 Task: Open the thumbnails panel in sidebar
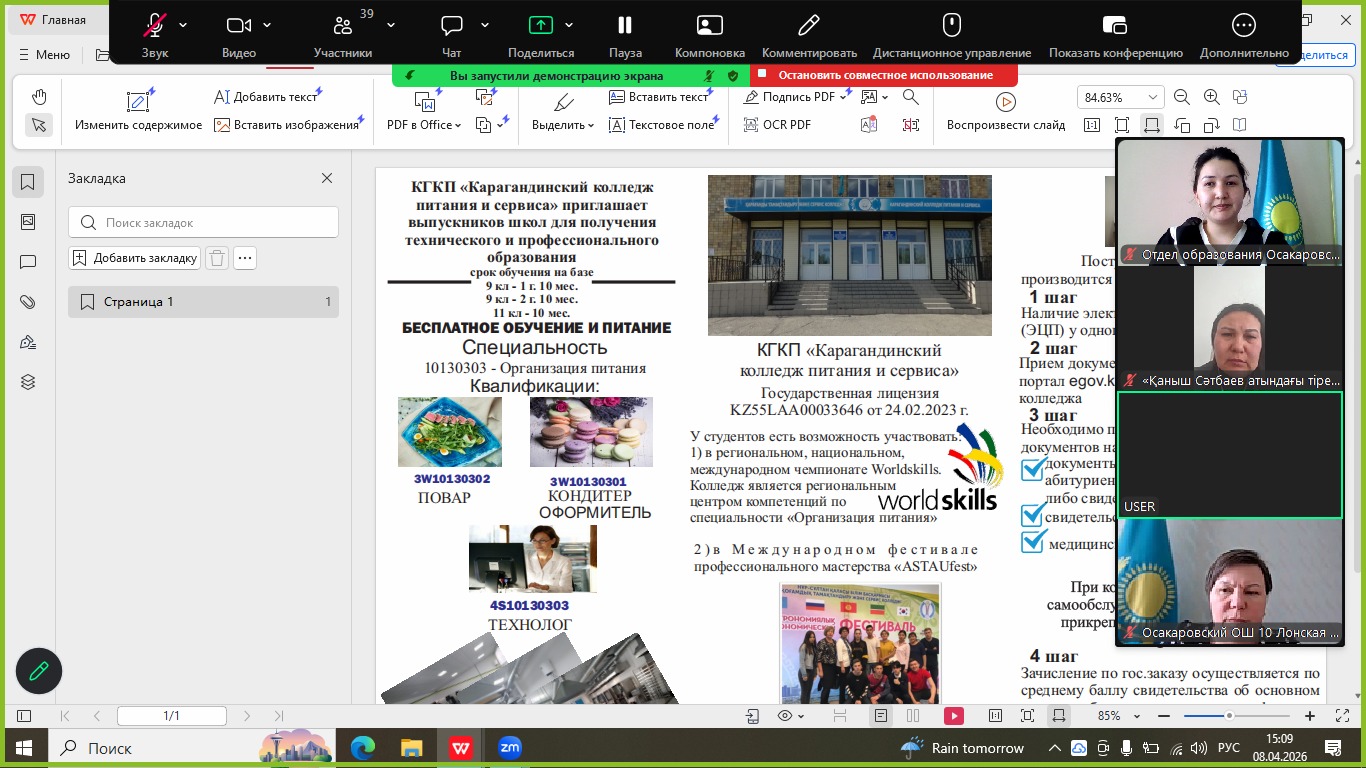point(28,222)
